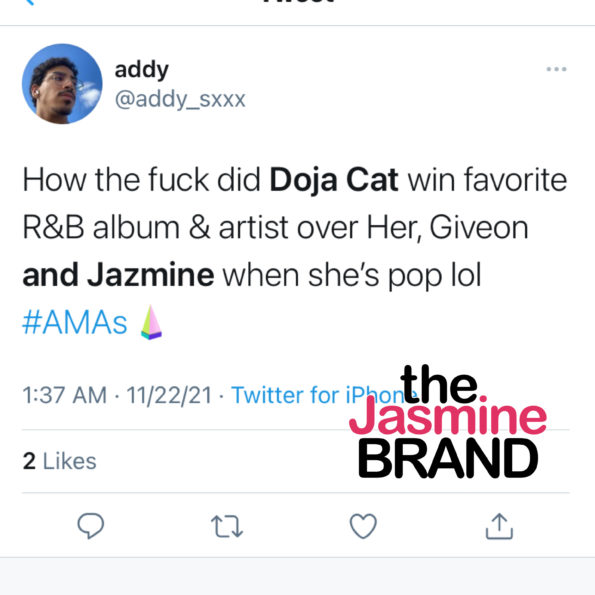Image resolution: width=595 pixels, height=595 pixels.
Task: Open addy's profile picture
Action: pos(62,84)
